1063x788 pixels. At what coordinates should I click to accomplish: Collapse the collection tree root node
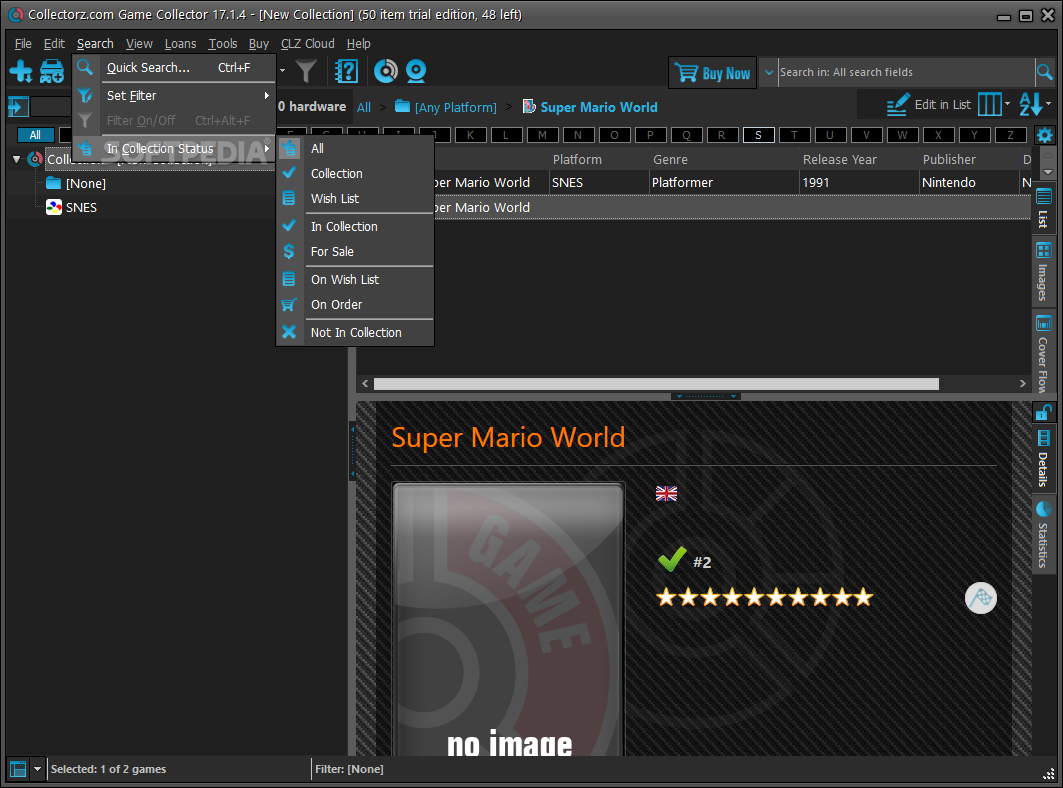point(16,159)
